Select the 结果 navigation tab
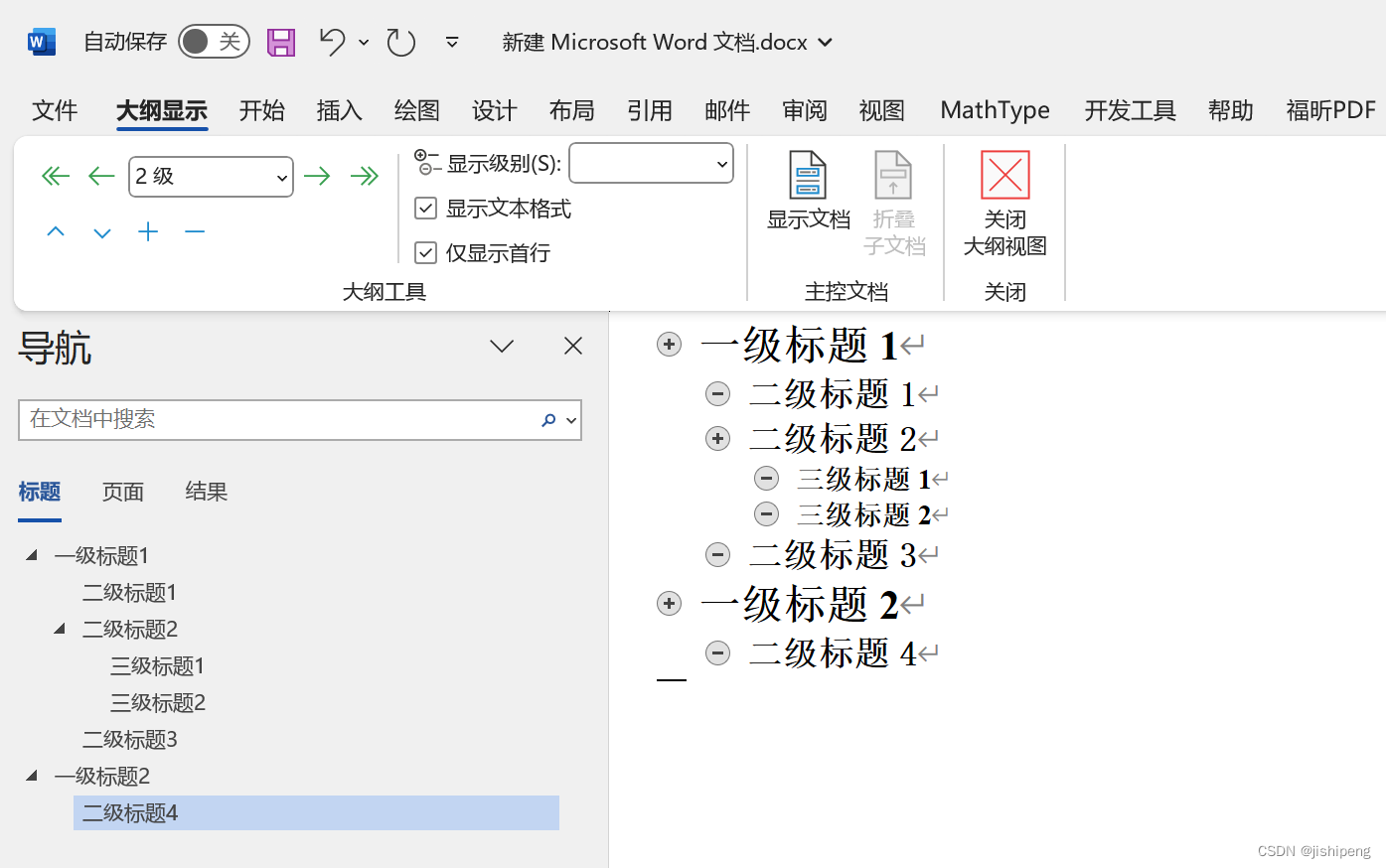Image resolution: width=1386 pixels, height=868 pixels. coord(207,492)
